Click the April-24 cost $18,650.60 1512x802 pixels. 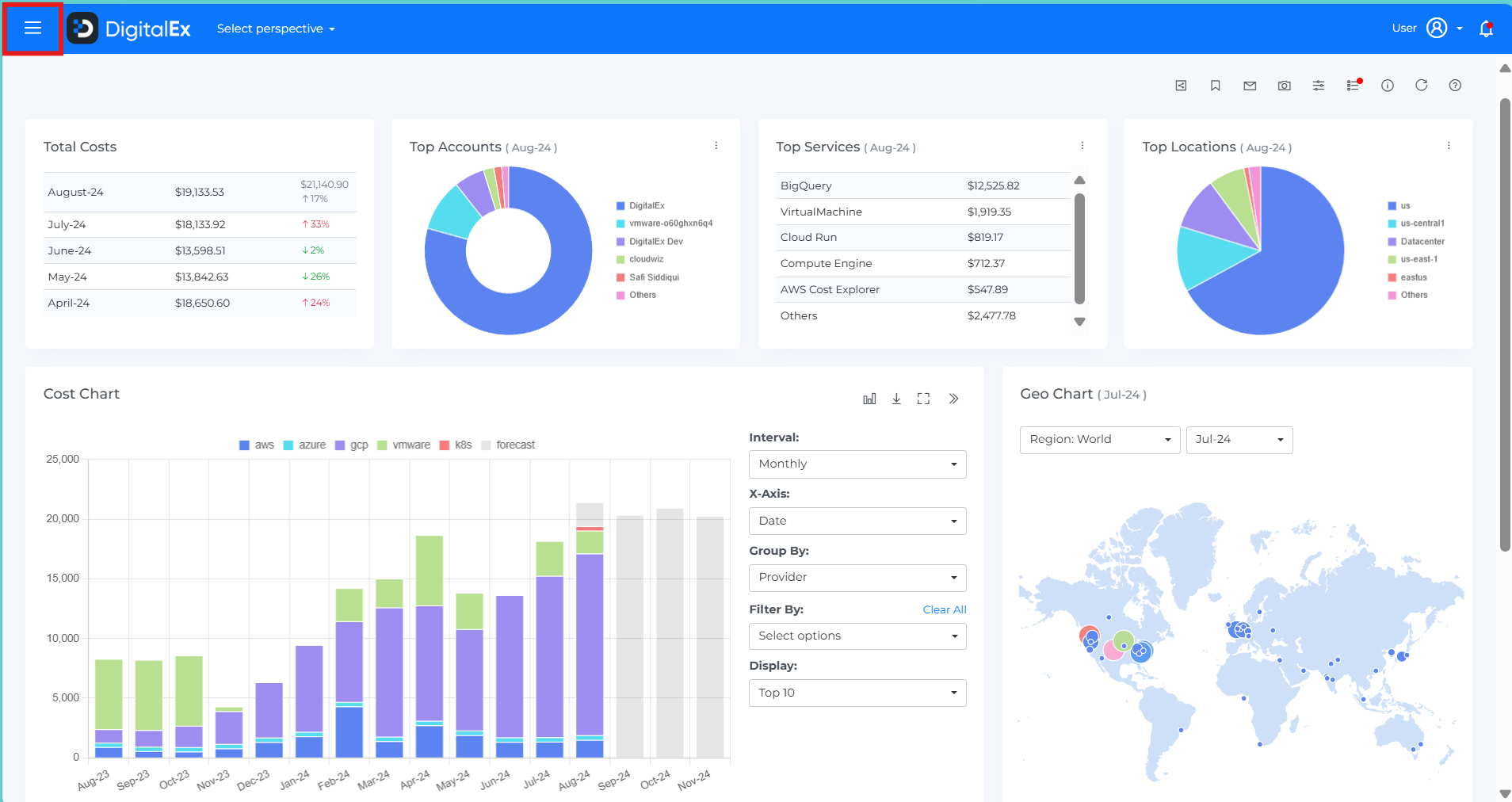pos(202,303)
